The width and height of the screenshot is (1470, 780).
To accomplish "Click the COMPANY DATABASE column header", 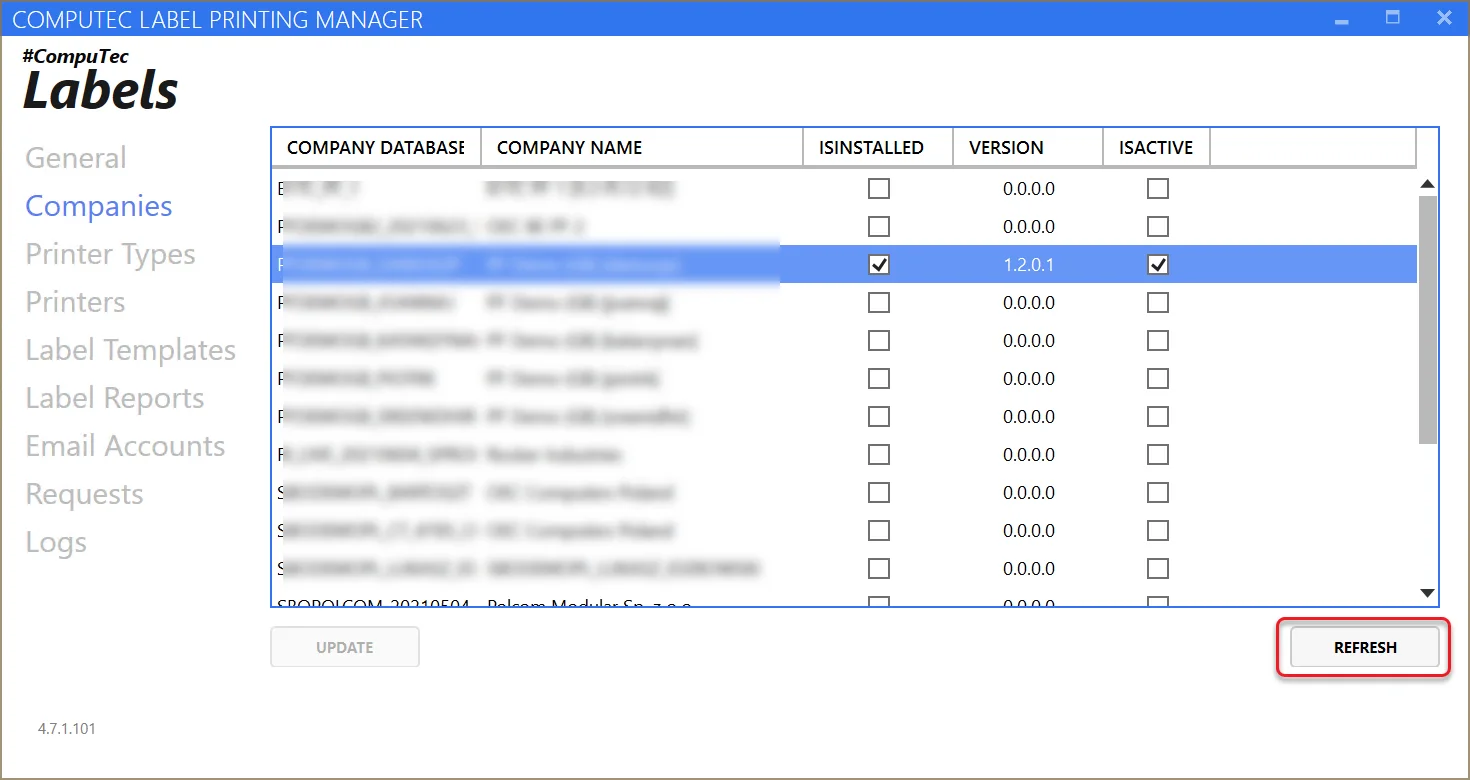I will click(x=375, y=148).
